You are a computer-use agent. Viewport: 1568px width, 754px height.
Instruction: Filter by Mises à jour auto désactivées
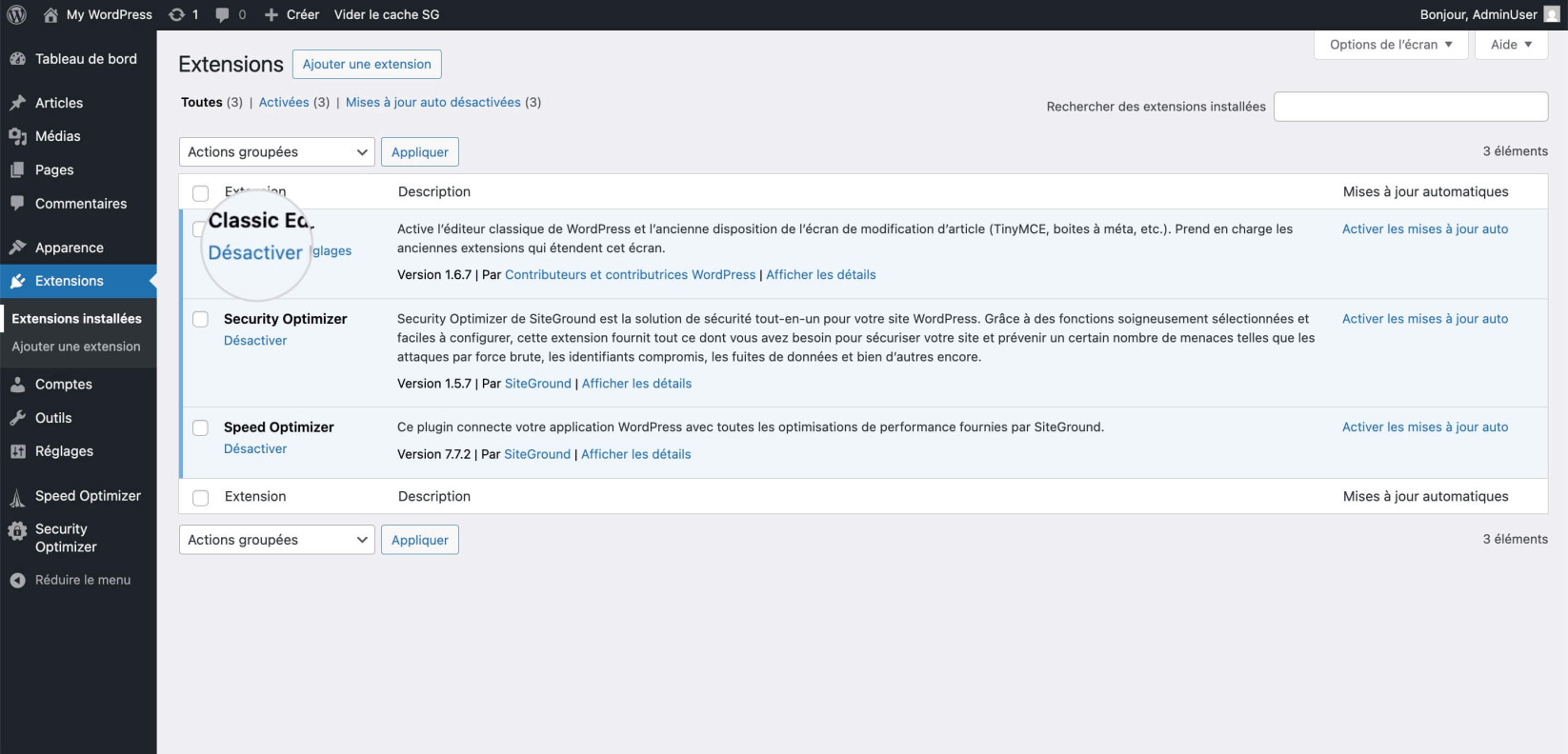coord(433,102)
